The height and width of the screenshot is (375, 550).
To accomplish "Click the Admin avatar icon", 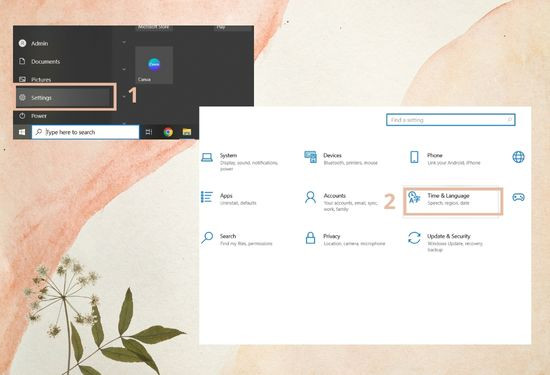I will click(x=22, y=43).
